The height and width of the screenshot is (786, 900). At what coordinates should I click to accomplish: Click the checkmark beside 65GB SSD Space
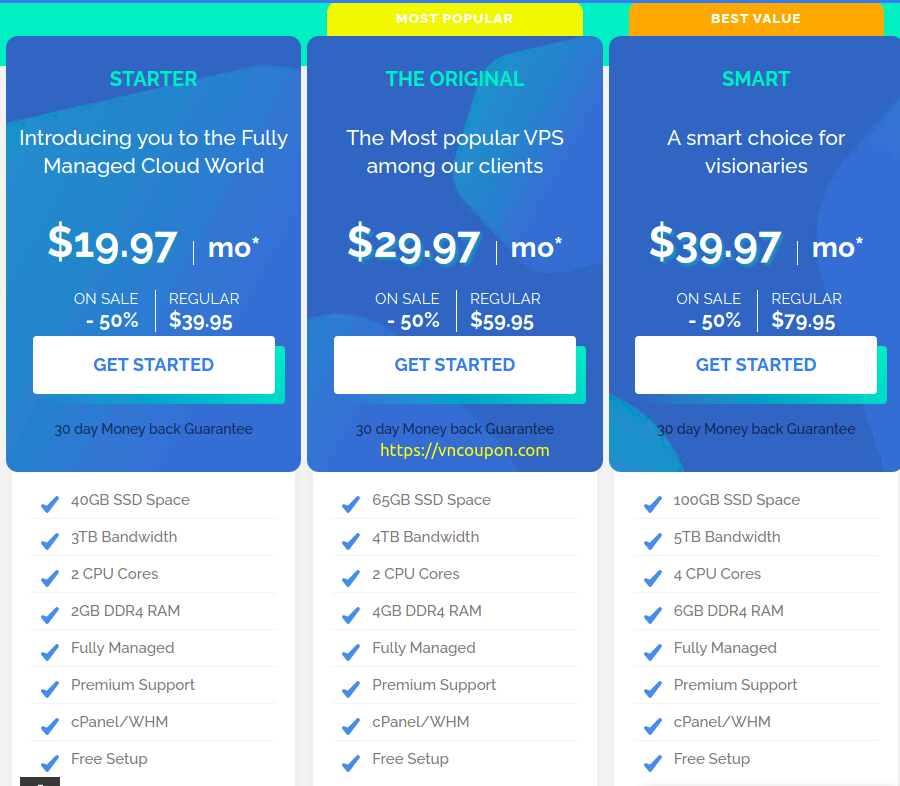pyautogui.click(x=351, y=504)
